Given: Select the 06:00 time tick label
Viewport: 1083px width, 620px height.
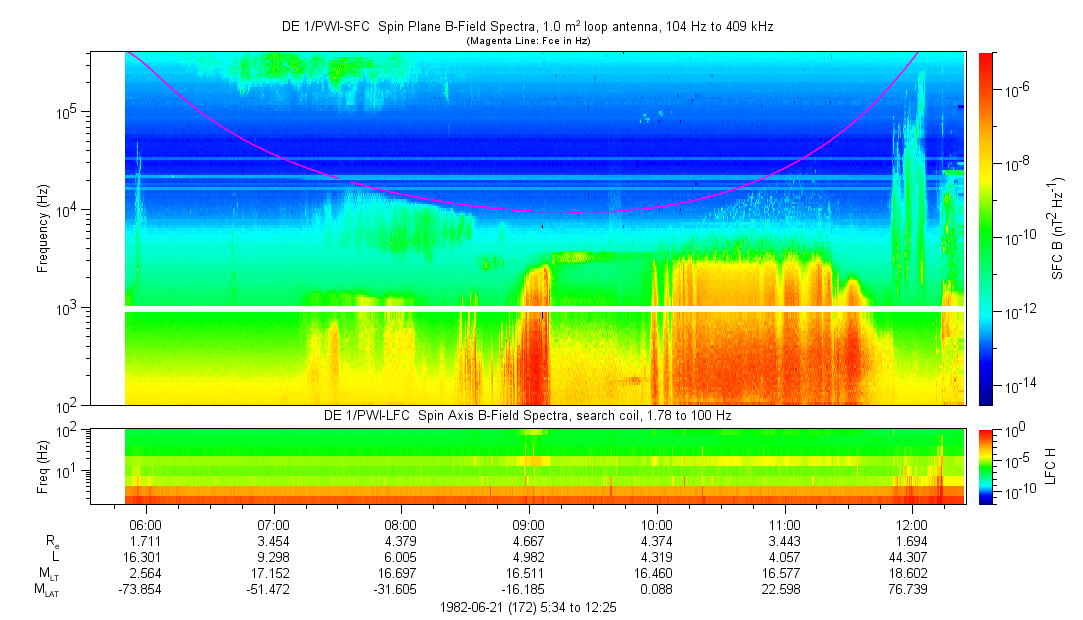Looking at the screenshot, I should (145, 524).
